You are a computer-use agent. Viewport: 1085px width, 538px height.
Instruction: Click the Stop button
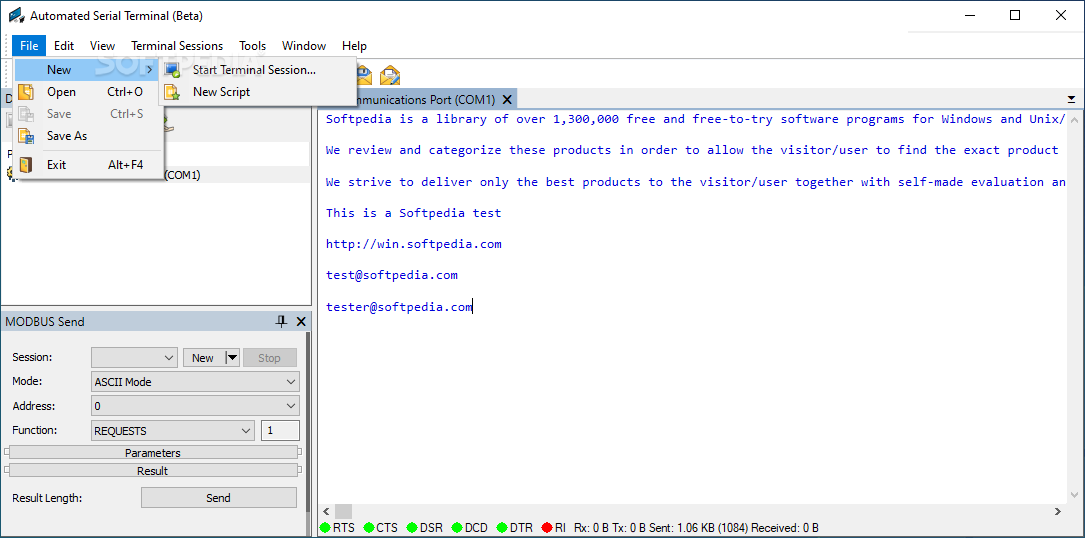pos(269,357)
